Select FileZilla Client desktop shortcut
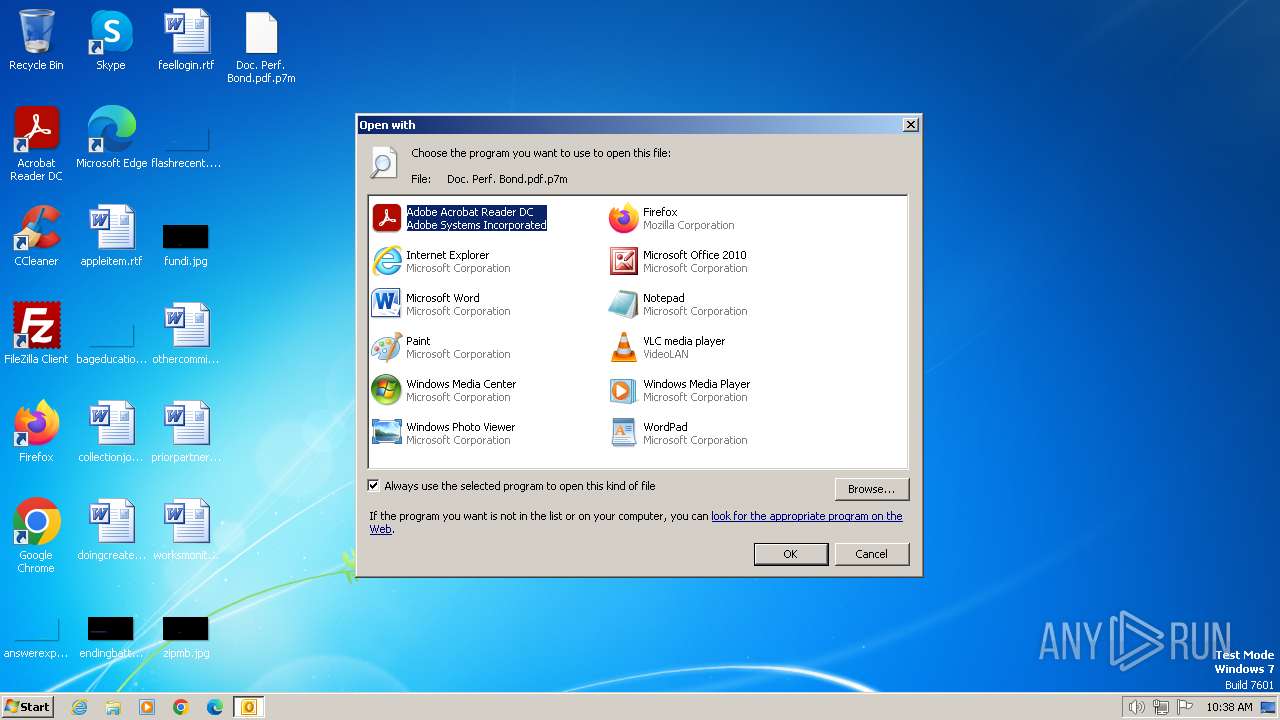This screenshot has height=720, width=1280. [x=36, y=334]
